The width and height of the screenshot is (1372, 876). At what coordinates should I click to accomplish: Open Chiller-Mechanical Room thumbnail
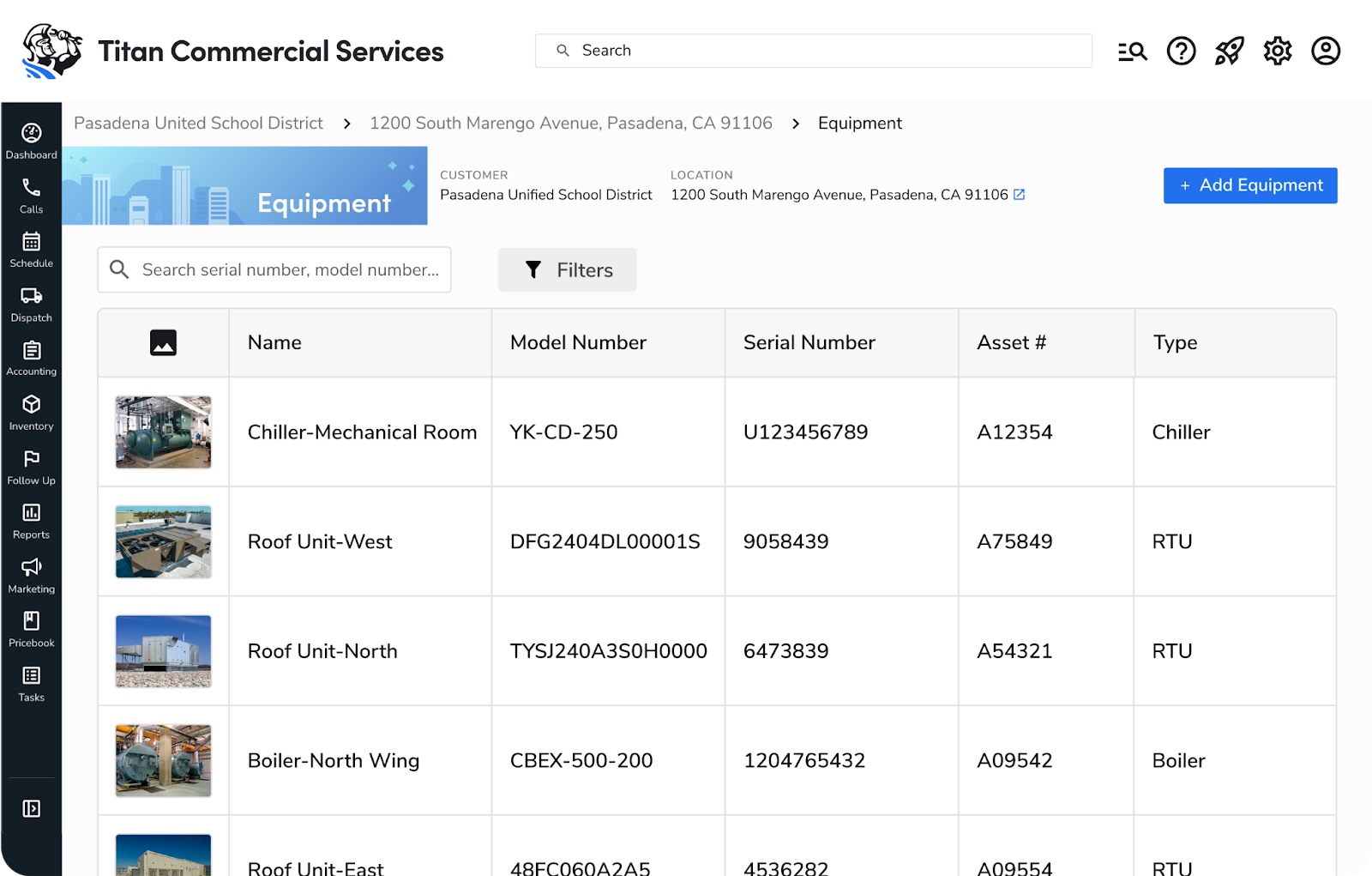pos(164,432)
